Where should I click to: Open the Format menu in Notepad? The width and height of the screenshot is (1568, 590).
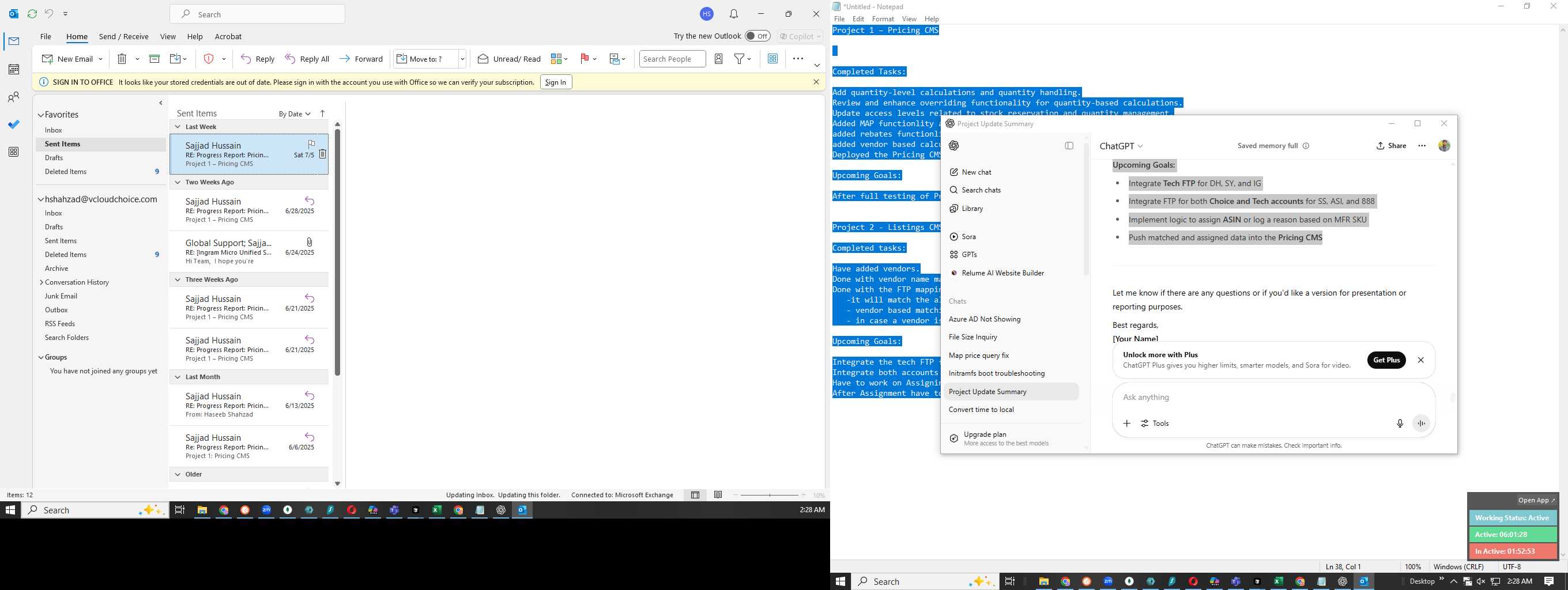(883, 19)
